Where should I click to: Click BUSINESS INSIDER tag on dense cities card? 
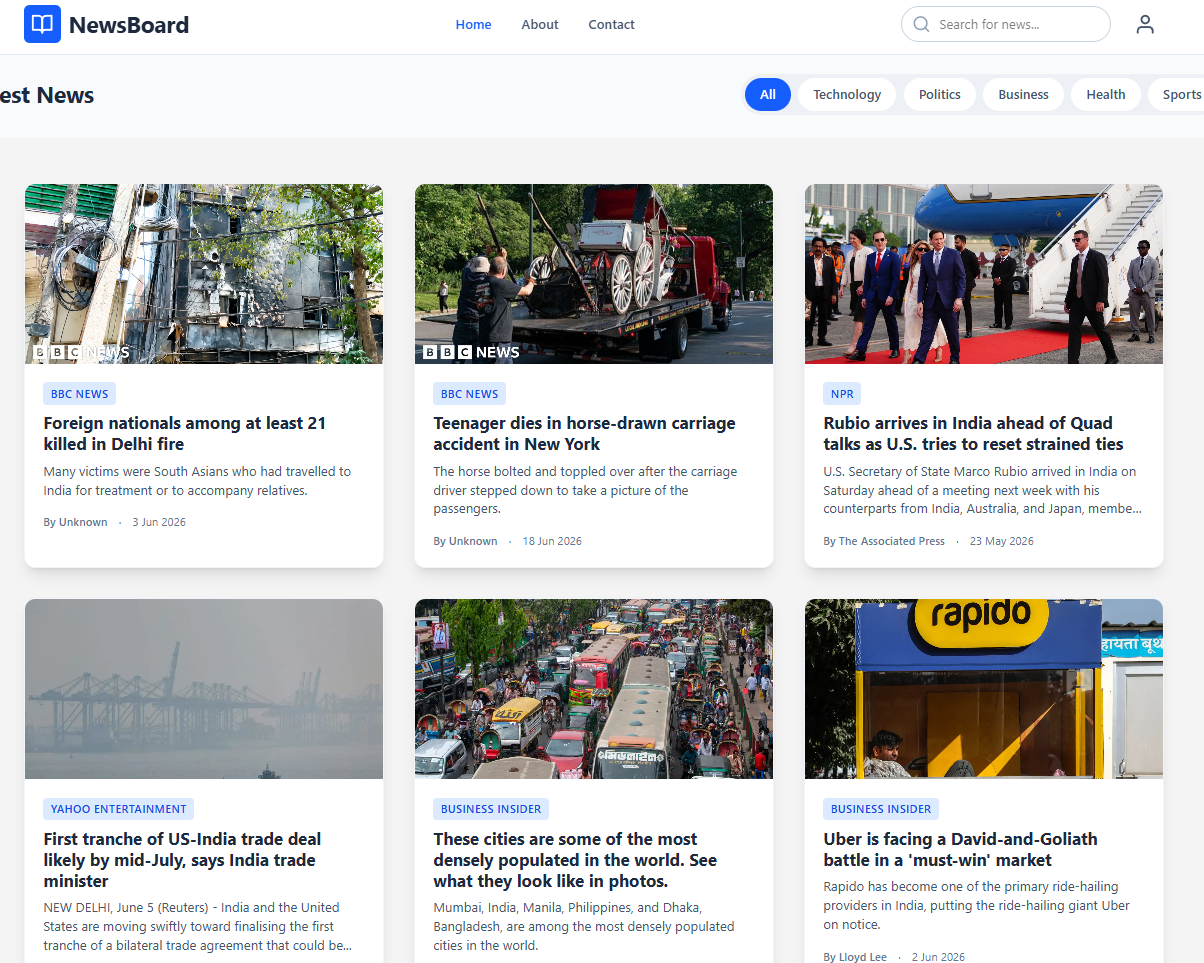(x=491, y=809)
